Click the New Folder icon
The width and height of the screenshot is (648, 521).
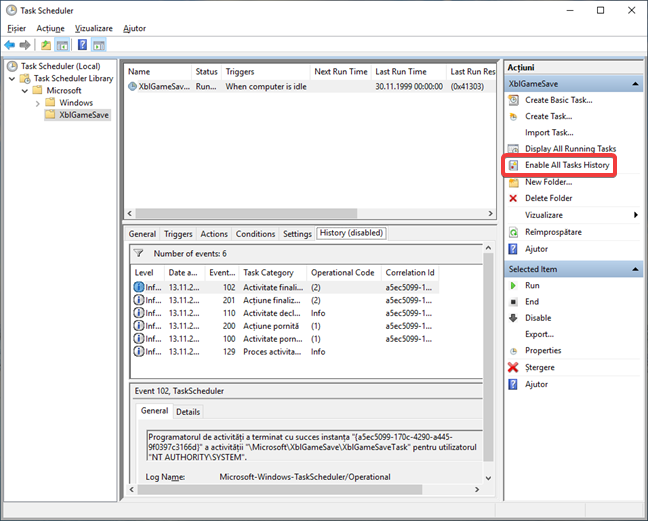tap(513, 182)
